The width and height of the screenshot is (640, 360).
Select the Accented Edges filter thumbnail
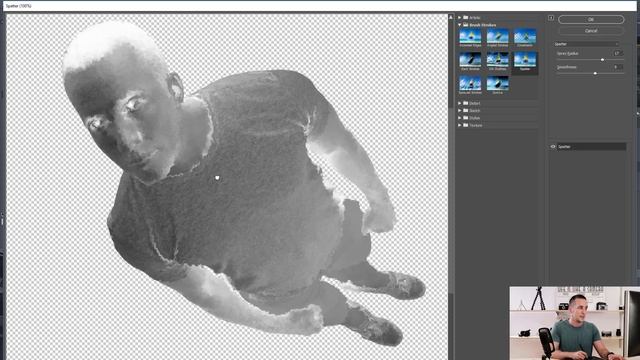tap(470, 37)
